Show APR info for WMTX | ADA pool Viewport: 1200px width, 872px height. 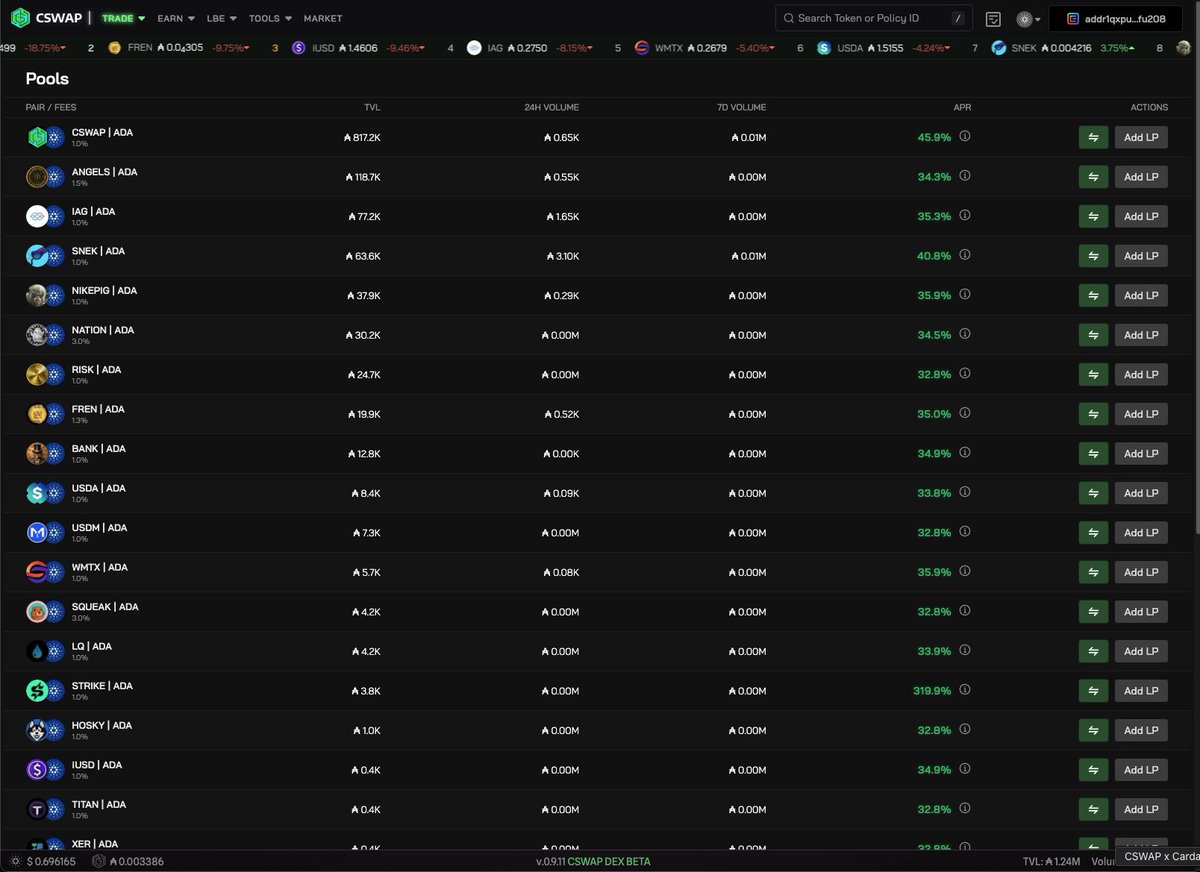965,572
